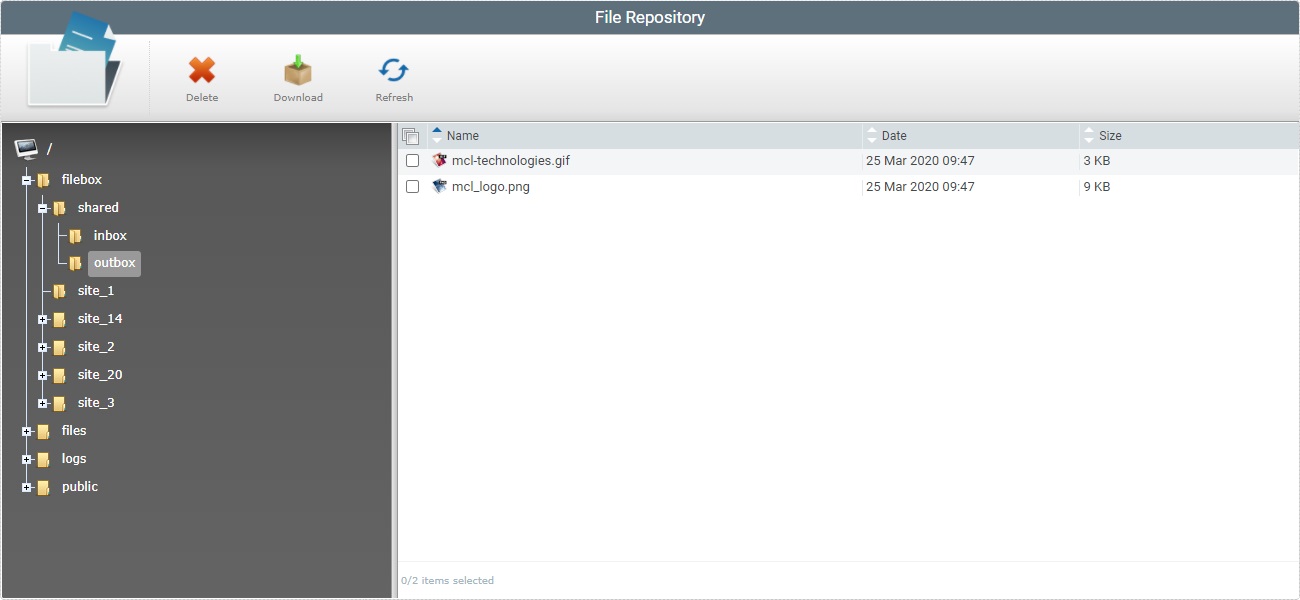The width and height of the screenshot is (1300, 600).
Task: Click the select-all control in the list header
Action: pos(412,134)
